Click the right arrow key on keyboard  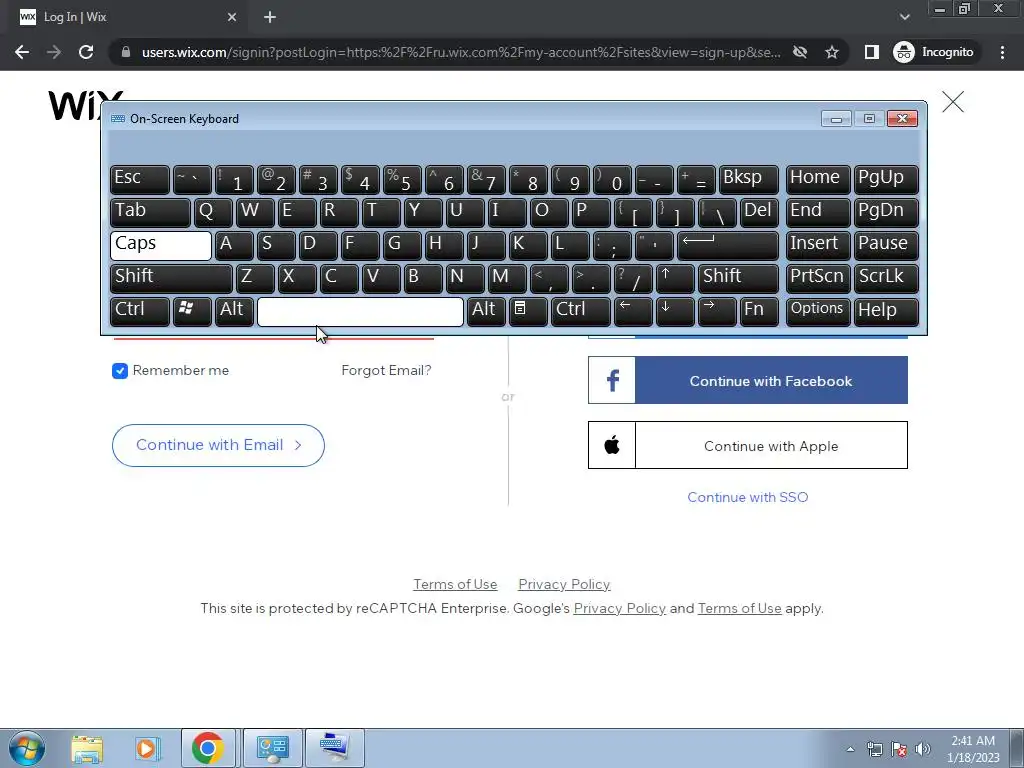click(x=716, y=312)
